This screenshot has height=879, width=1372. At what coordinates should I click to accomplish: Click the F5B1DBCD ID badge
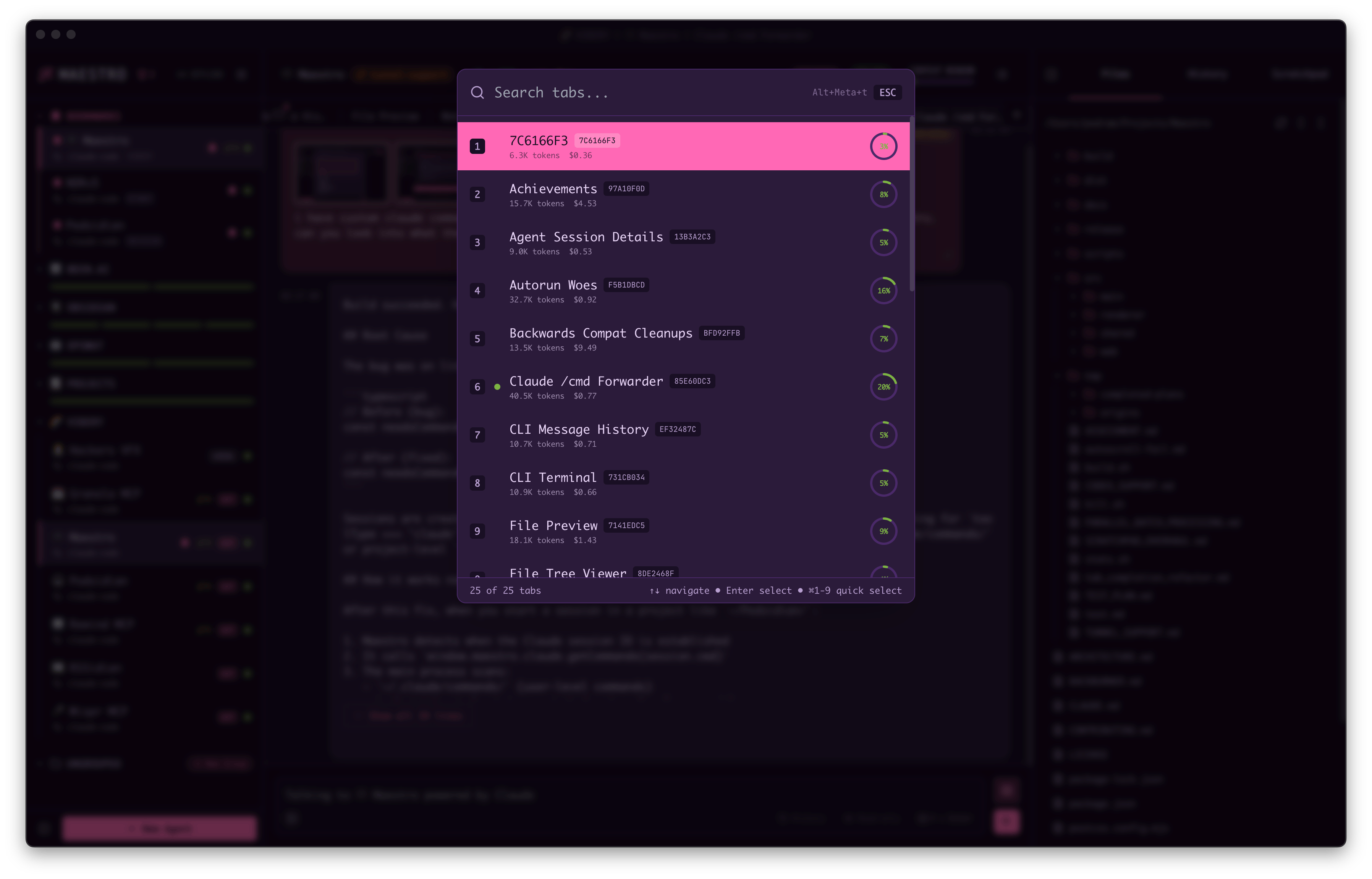(626, 285)
